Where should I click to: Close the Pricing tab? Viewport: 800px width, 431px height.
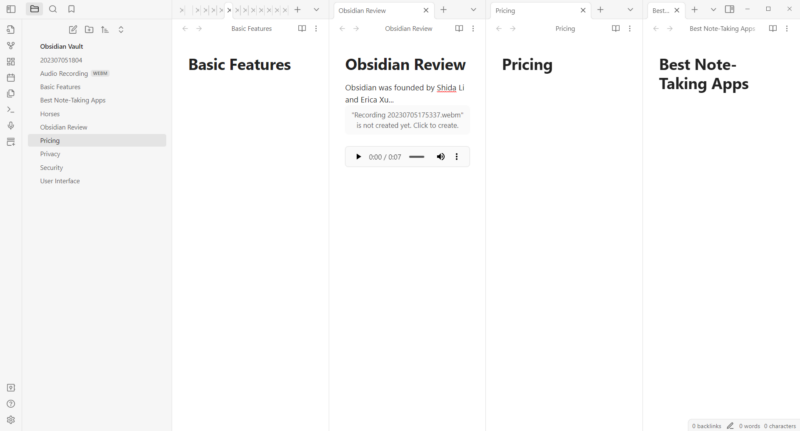pyautogui.click(x=583, y=10)
